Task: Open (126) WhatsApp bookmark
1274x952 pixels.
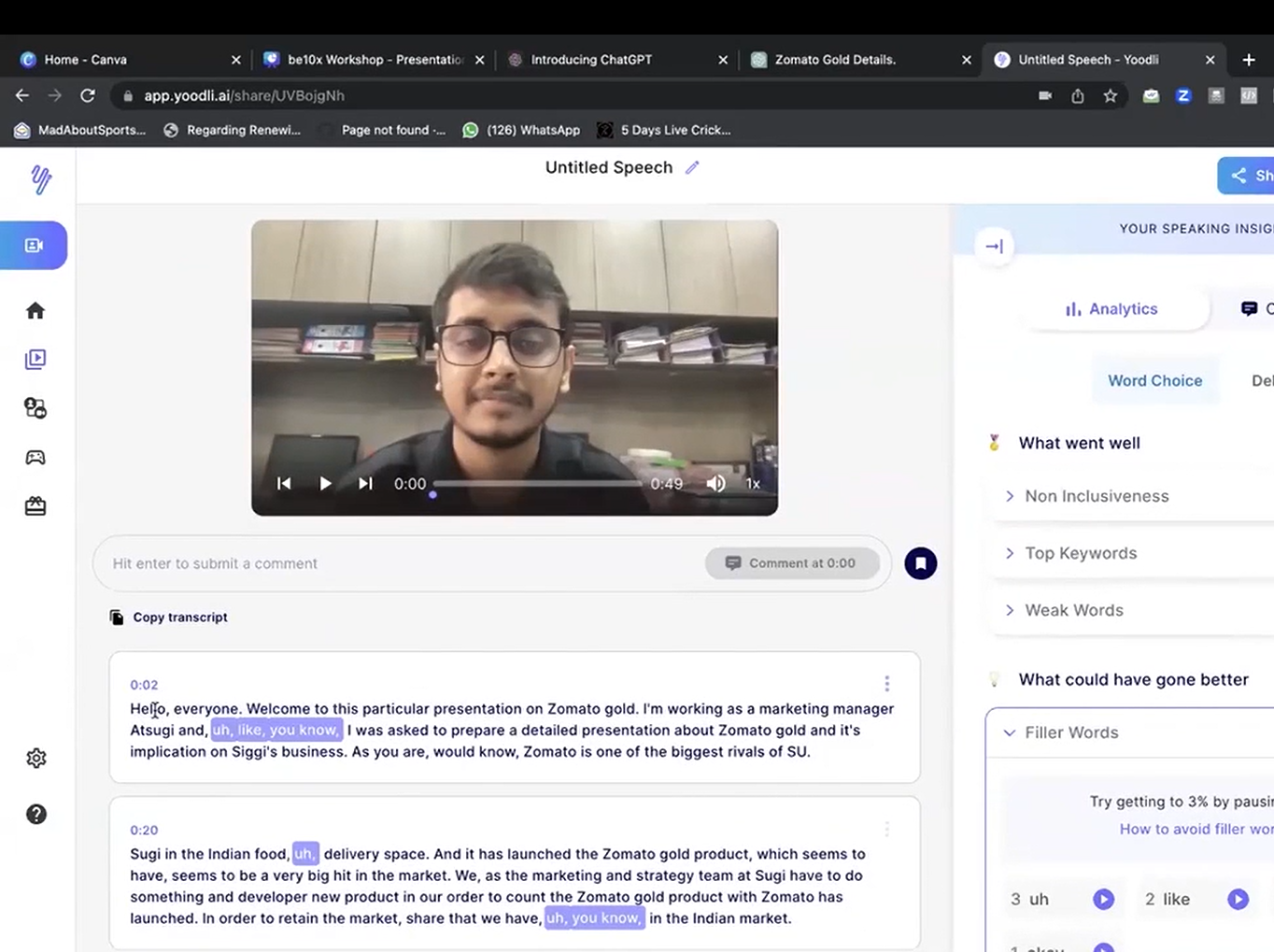Action: tap(521, 130)
